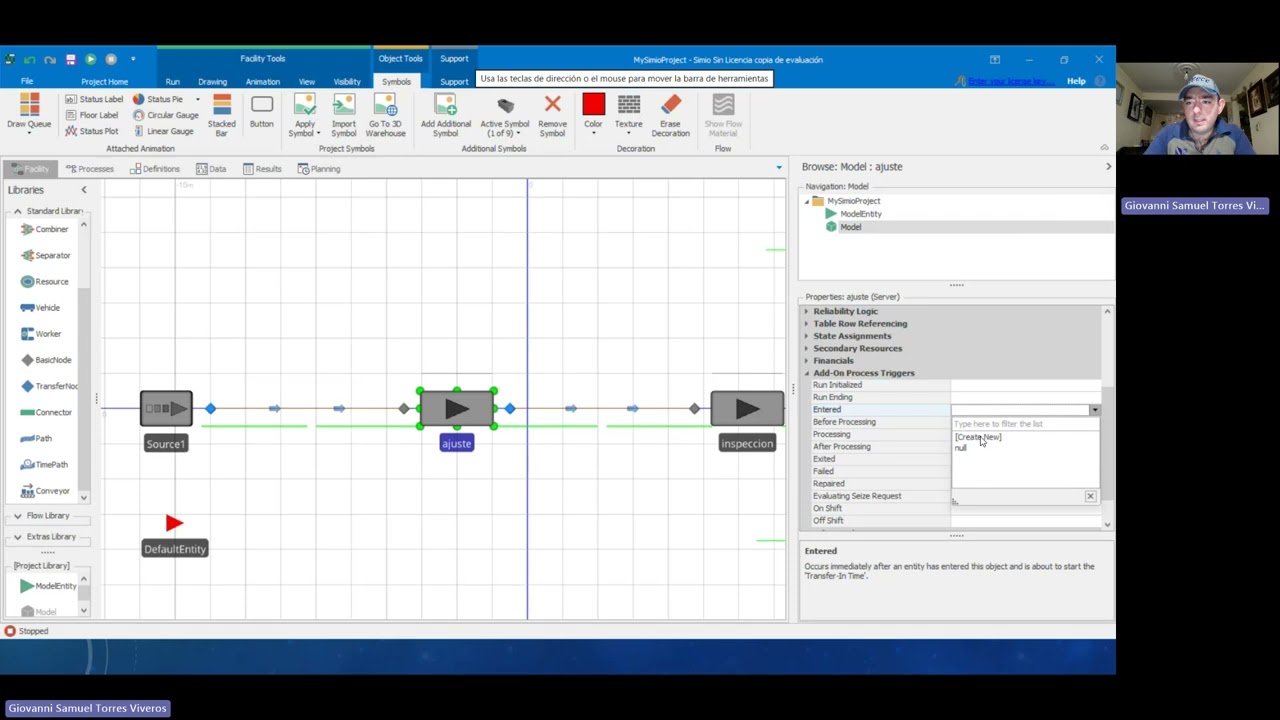The image size is (1280, 720).
Task: Select ModelEntity in Navigation tree
Action: click(860, 214)
